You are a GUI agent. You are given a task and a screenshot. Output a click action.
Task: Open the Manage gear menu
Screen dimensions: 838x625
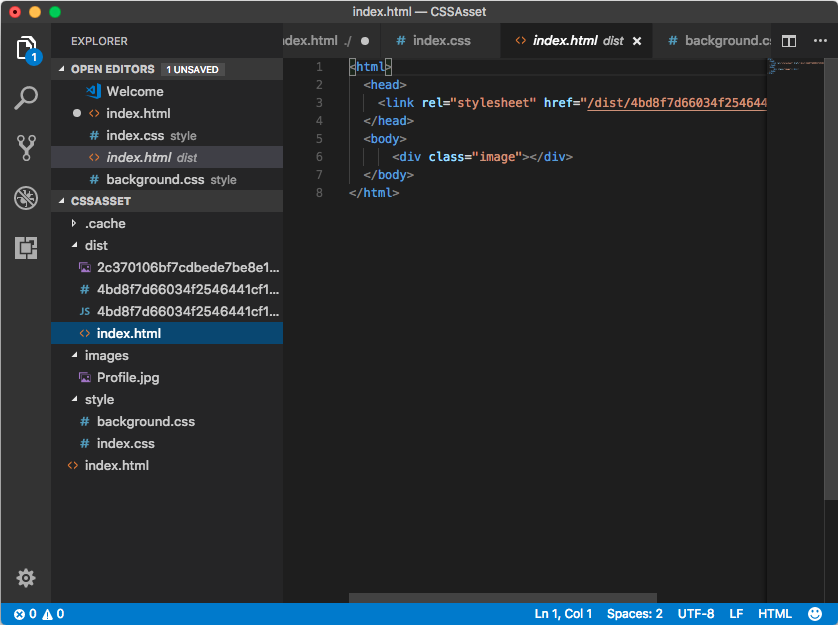point(26,578)
